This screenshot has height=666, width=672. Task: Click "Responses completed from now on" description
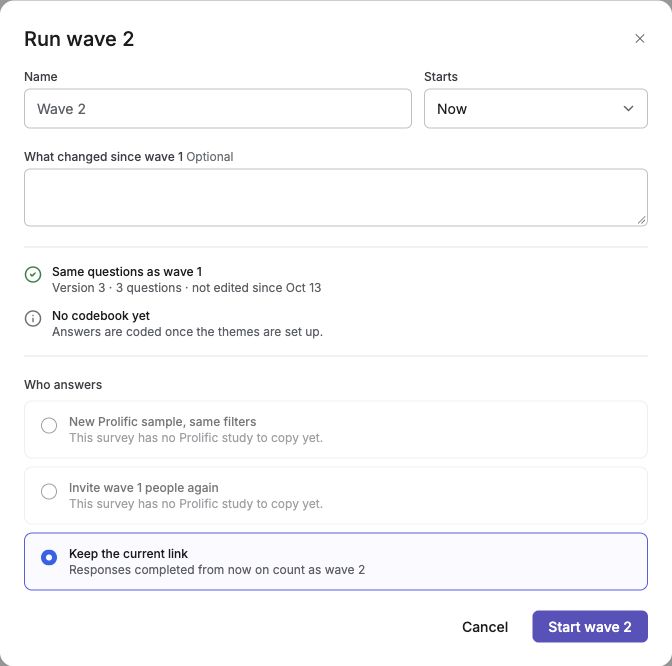[x=217, y=570]
